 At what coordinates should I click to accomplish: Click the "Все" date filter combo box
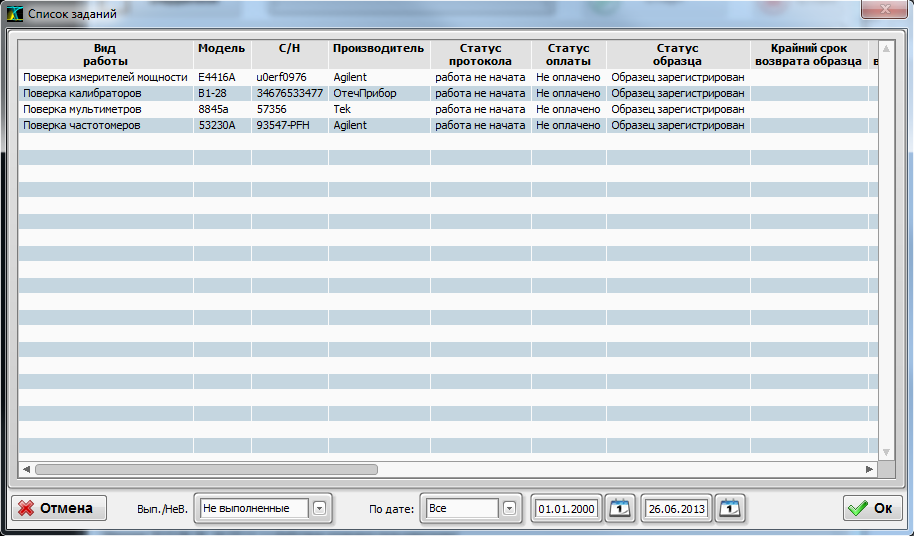(x=461, y=508)
